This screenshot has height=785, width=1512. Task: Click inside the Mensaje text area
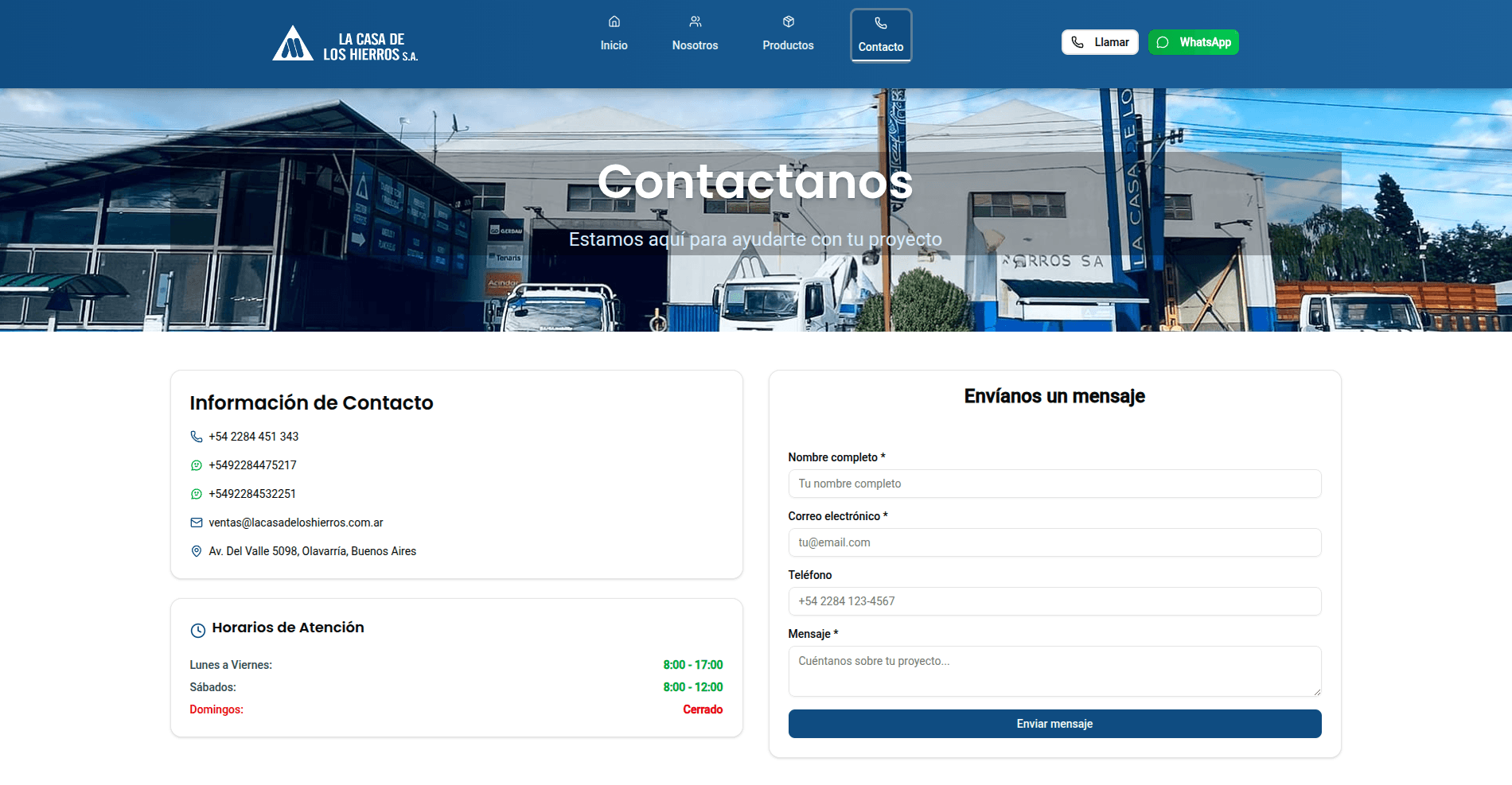(x=1054, y=670)
